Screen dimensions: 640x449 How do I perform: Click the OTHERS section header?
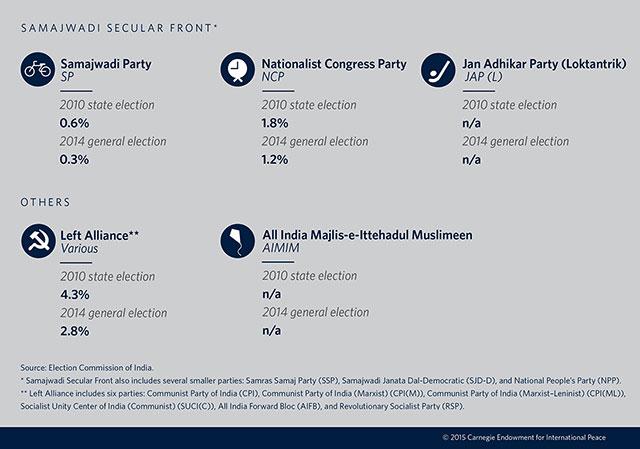click(x=45, y=202)
